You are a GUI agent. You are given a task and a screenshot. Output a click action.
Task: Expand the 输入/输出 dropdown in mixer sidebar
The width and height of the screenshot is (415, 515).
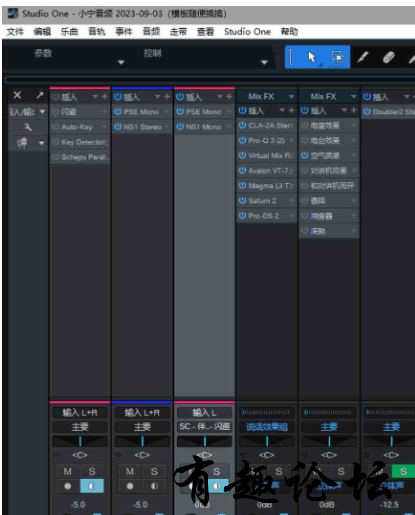point(42,112)
